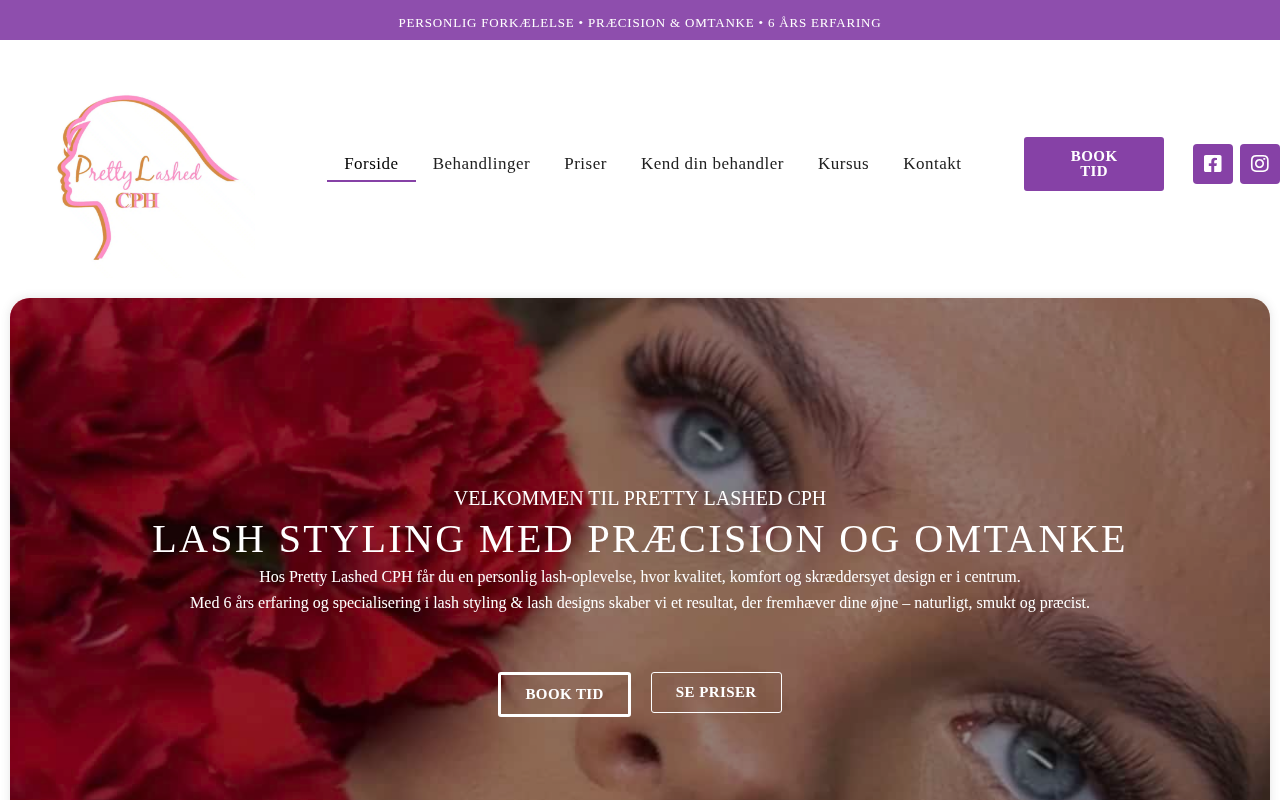This screenshot has height=800, width=1280.
Task: Click the top announcement banner text
Action: click(x=640, y=22)
